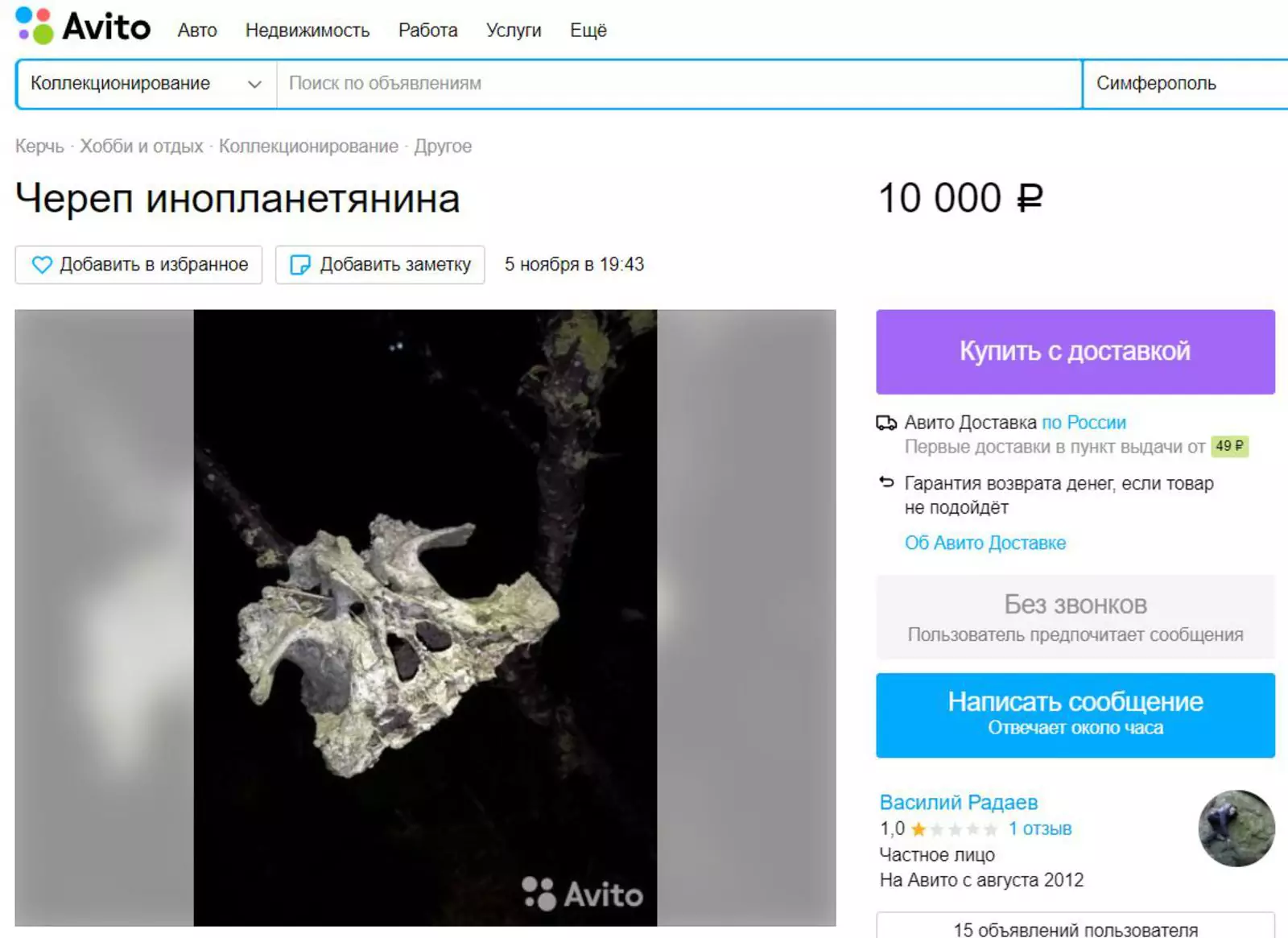Click the highlighted rating star under seller name
Image resolution: width=1288 pixels, height=938 pixels.
918,828
